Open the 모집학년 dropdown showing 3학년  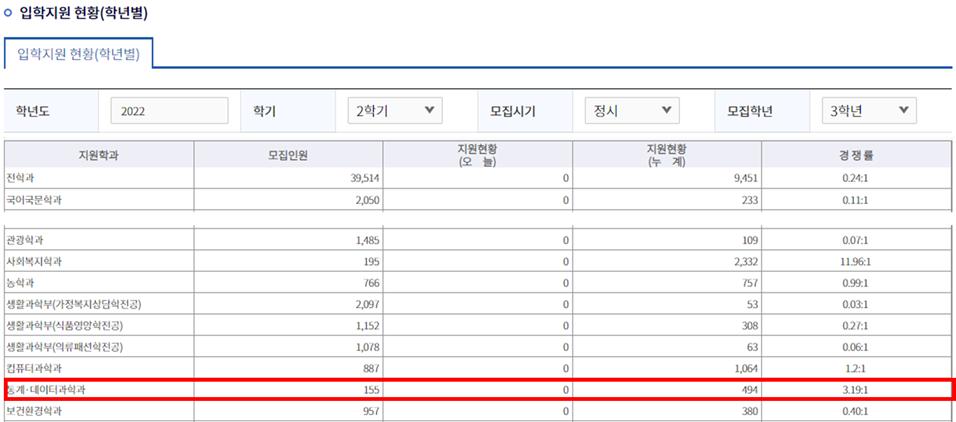869,111
